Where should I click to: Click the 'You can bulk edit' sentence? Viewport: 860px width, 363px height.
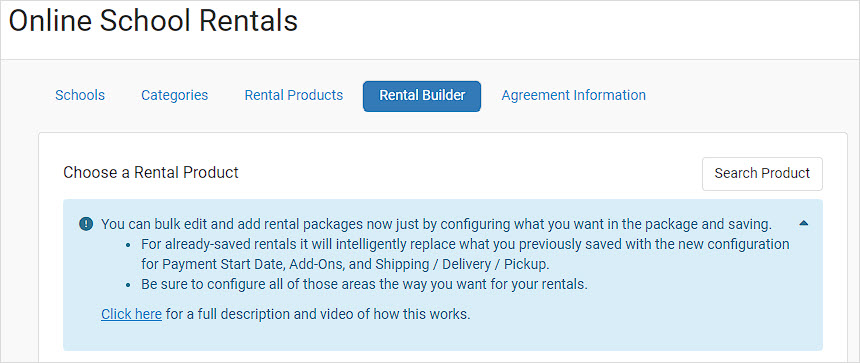(437, 224)
